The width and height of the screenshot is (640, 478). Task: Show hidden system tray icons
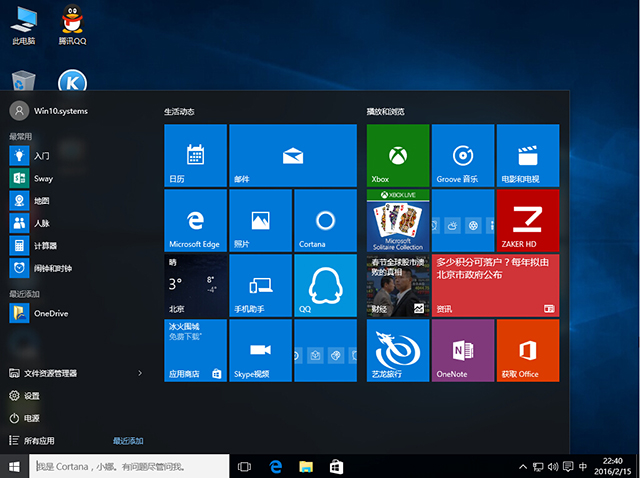click(x=521, y=466)
